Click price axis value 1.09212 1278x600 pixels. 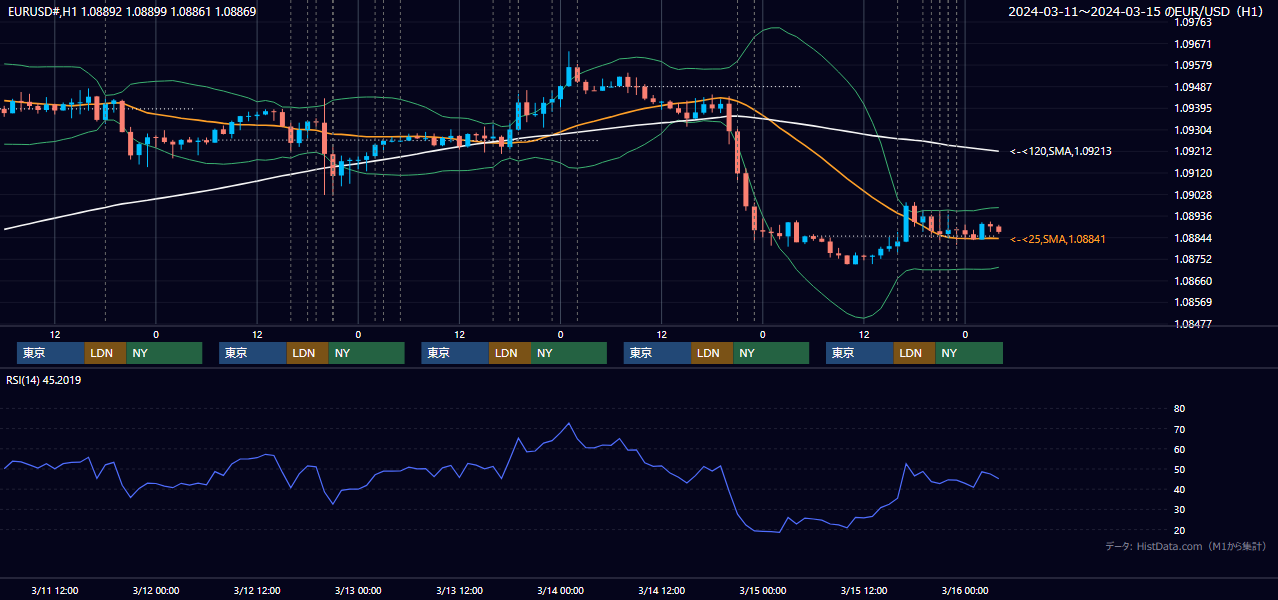tap(1192, 151)
